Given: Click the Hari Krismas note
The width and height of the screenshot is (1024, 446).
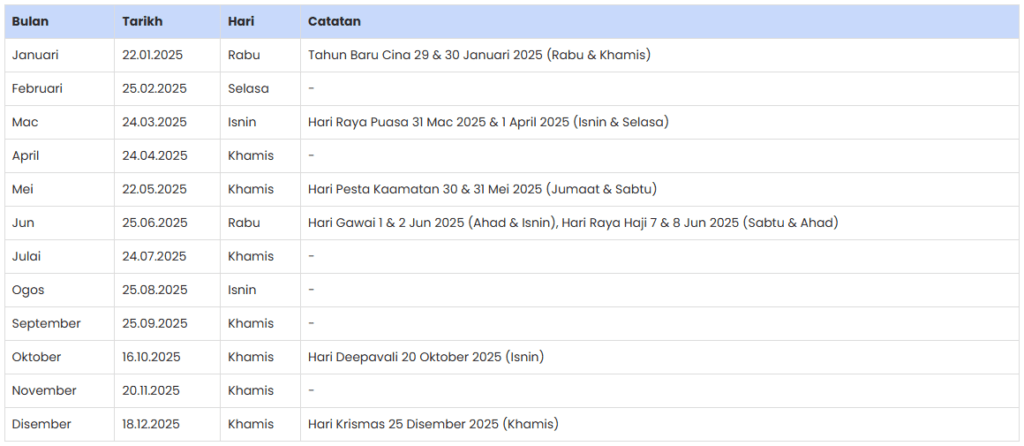Looking at the screenshot, I should [434, 424].
